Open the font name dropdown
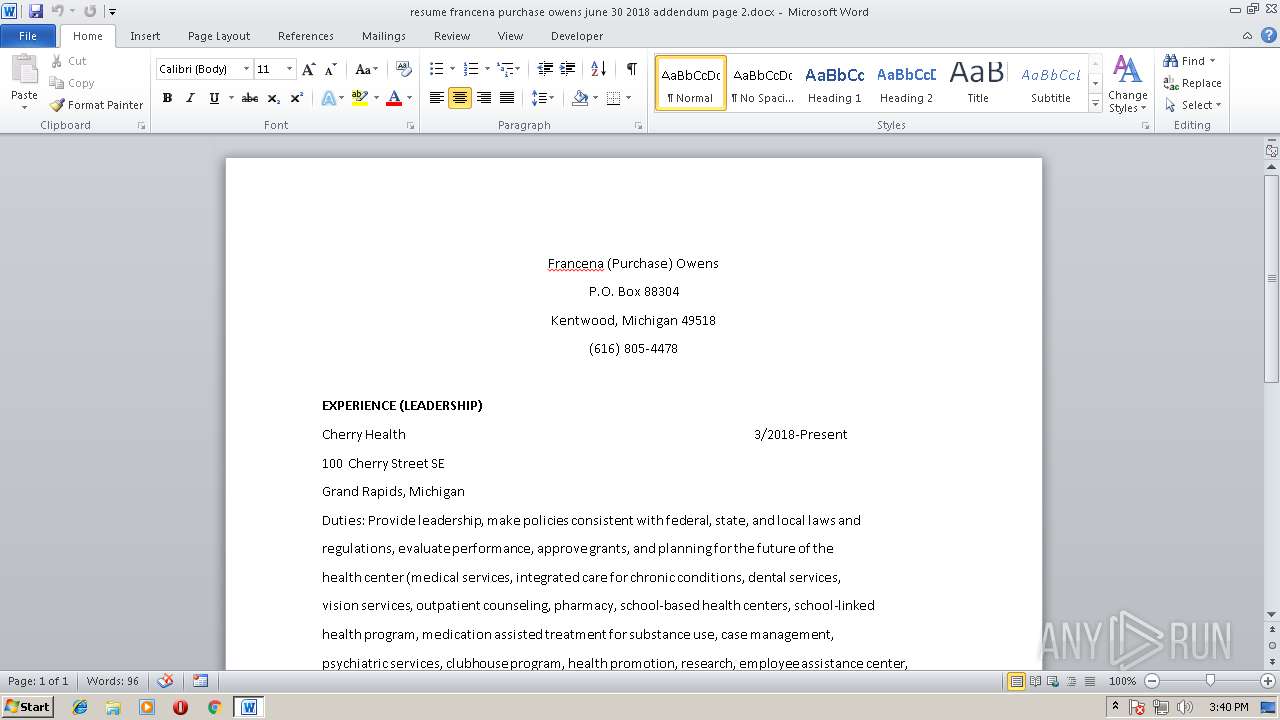This screenshot has width=1280, height=720. (246, 69)
